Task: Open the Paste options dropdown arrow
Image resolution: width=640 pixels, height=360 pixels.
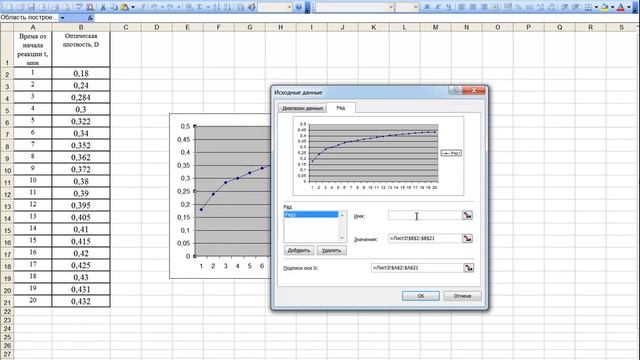Action: [133, 7]
